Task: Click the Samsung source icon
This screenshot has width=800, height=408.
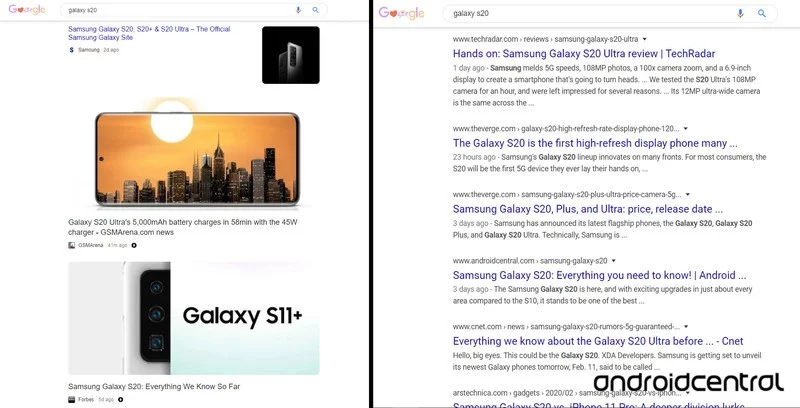Action: 71,50
